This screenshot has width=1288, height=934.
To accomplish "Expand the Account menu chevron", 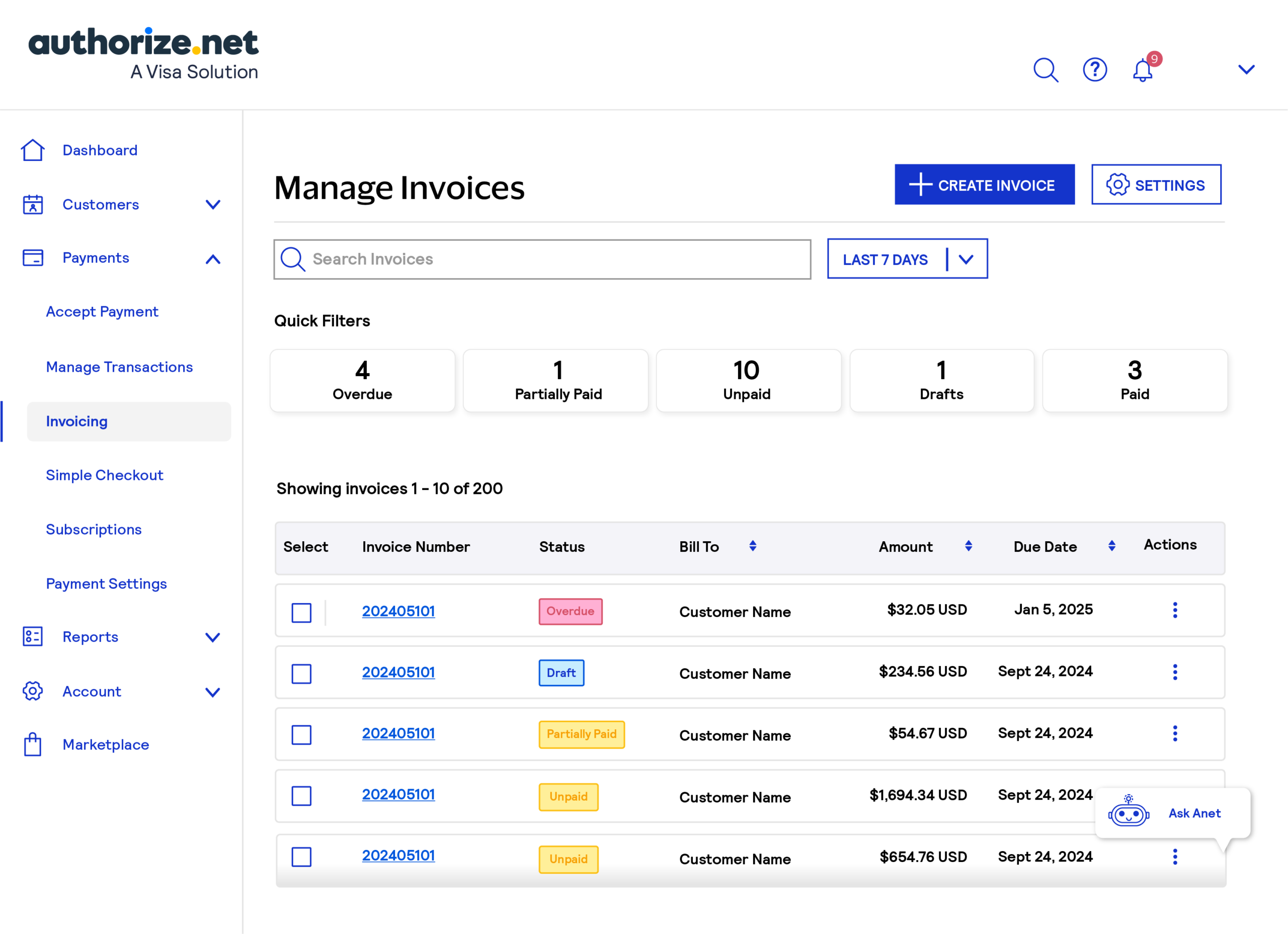I will pos(213,692).
